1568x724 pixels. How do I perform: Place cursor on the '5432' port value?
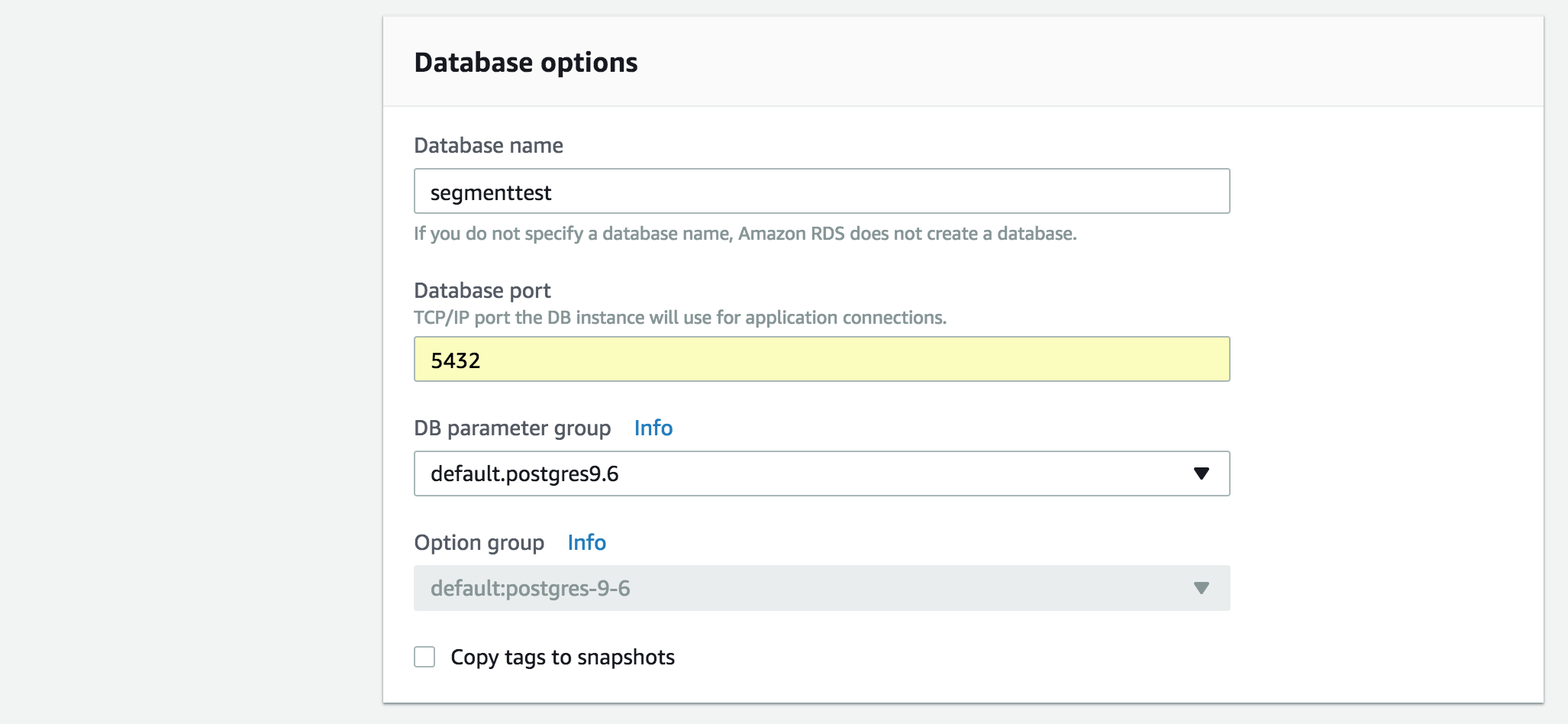pos(455,360)
